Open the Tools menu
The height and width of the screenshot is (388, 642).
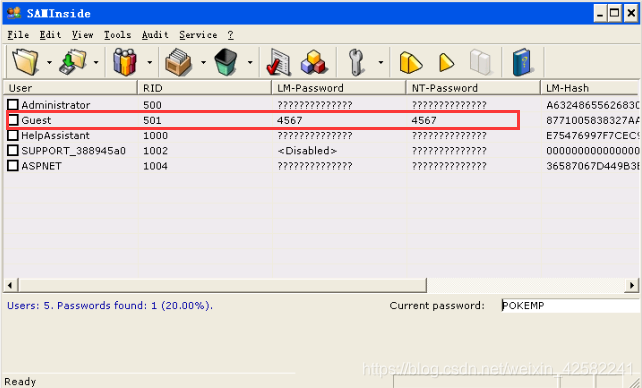click(x=118, y=35)
